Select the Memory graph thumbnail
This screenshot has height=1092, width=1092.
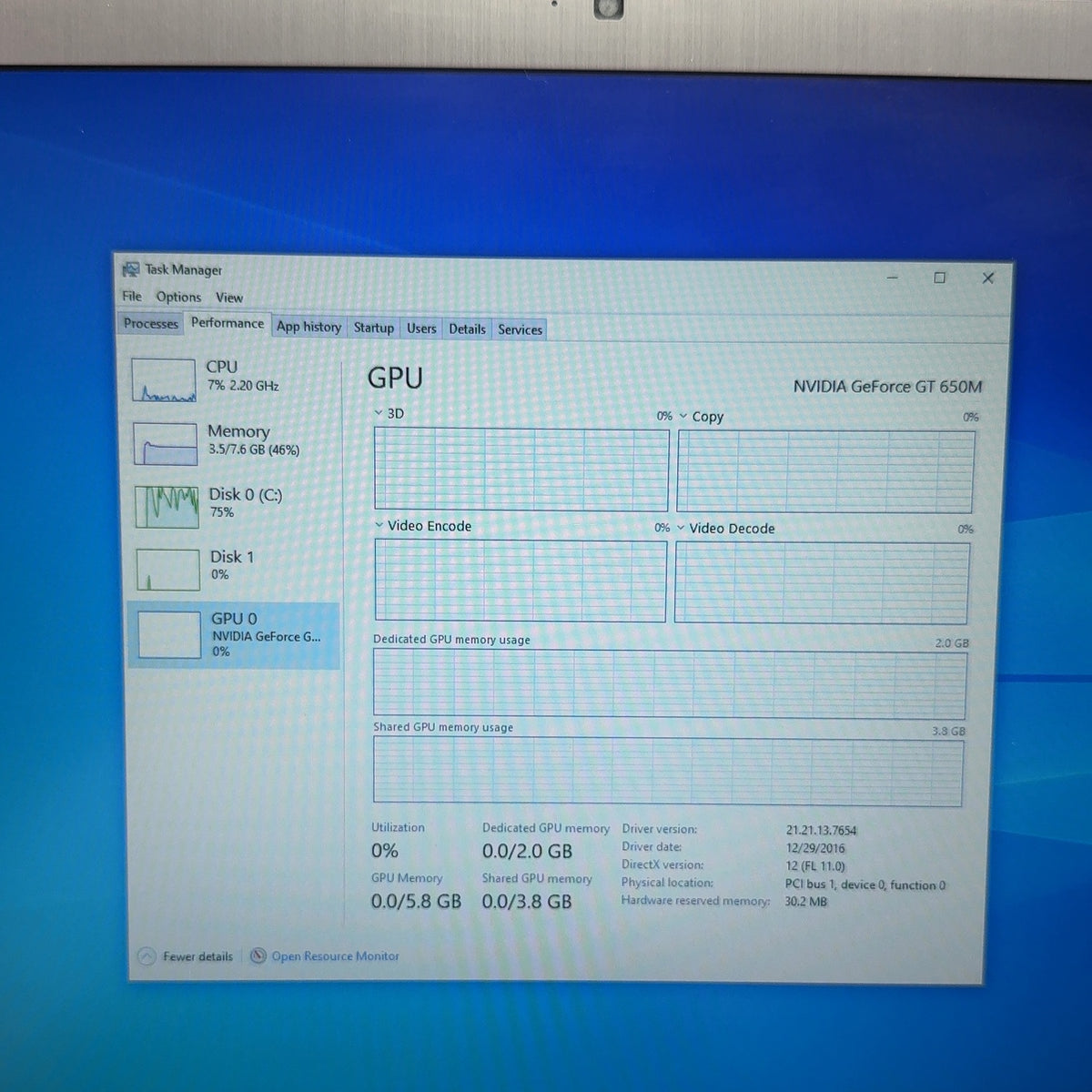click(x=165, y=443)
